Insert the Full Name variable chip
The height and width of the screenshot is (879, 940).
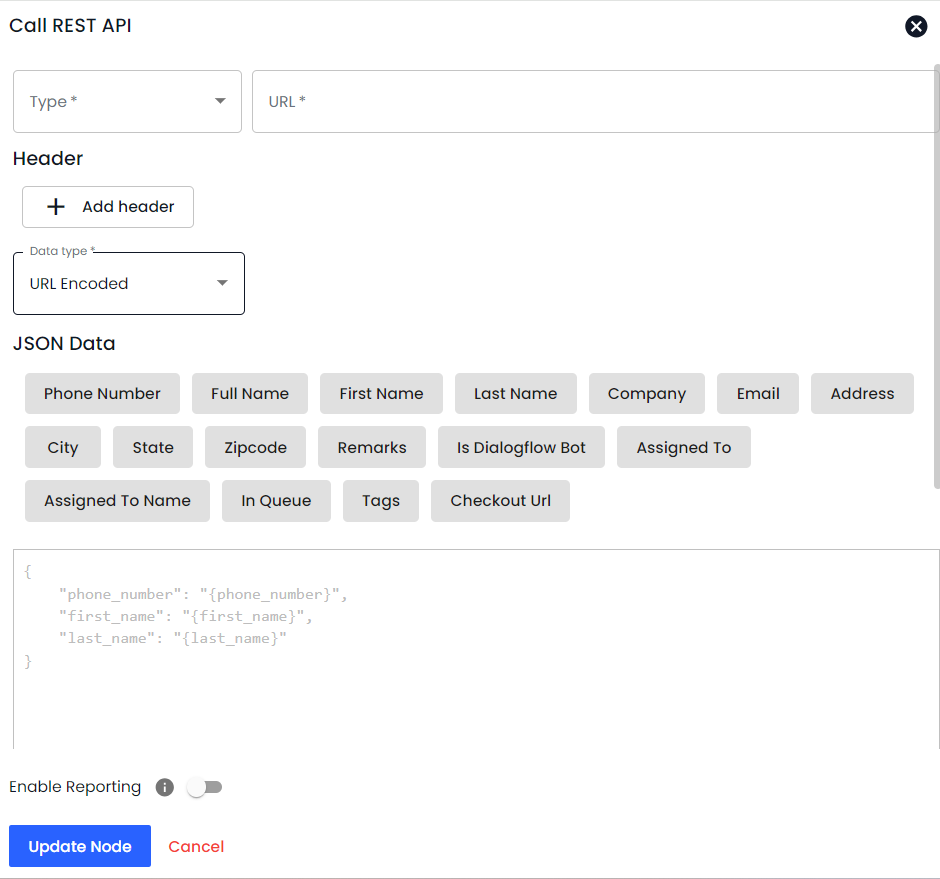click(x=250, y=394)
